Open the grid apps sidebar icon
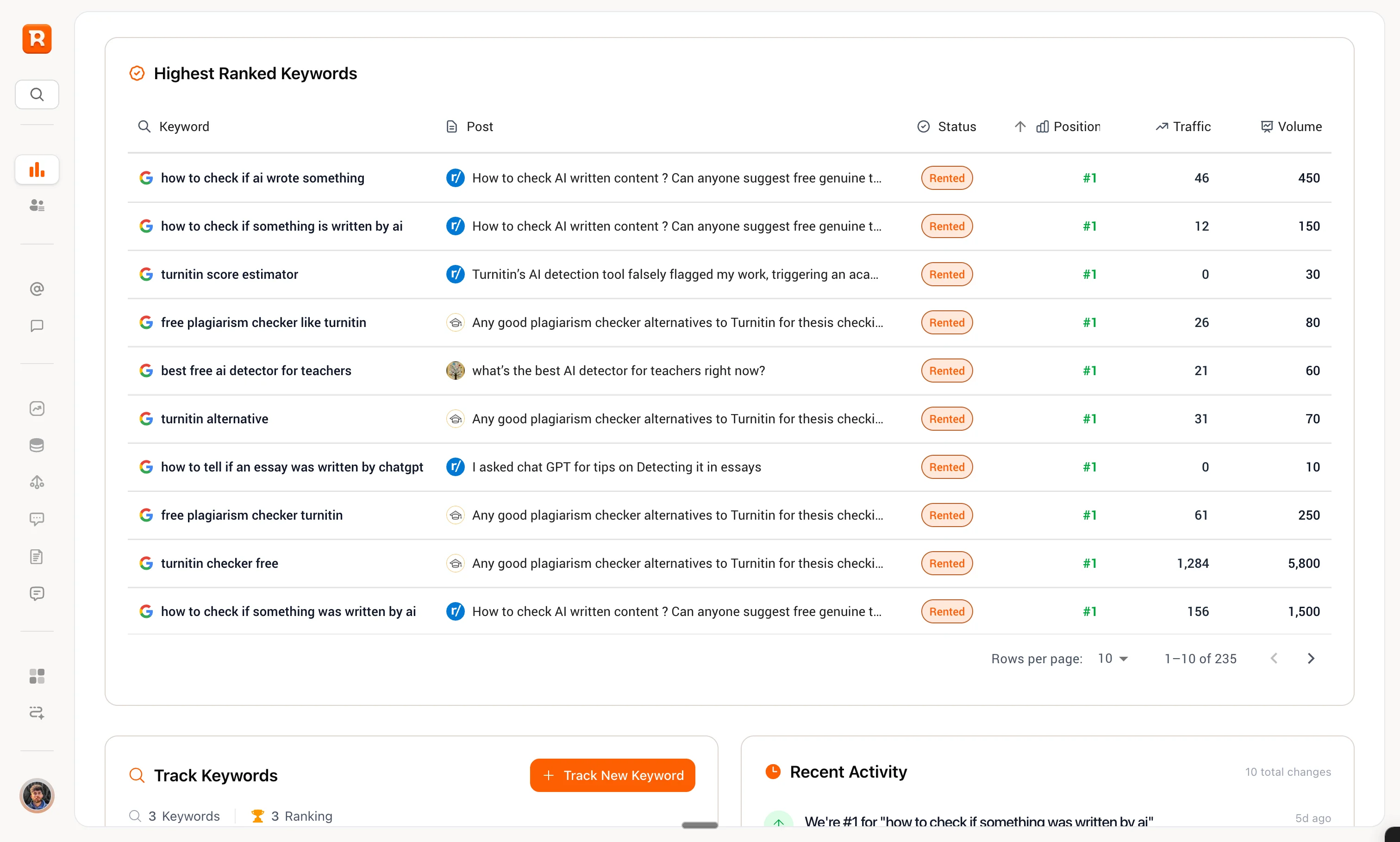The height and width of the screenshot is (842, 1400). tap(37, 676)
